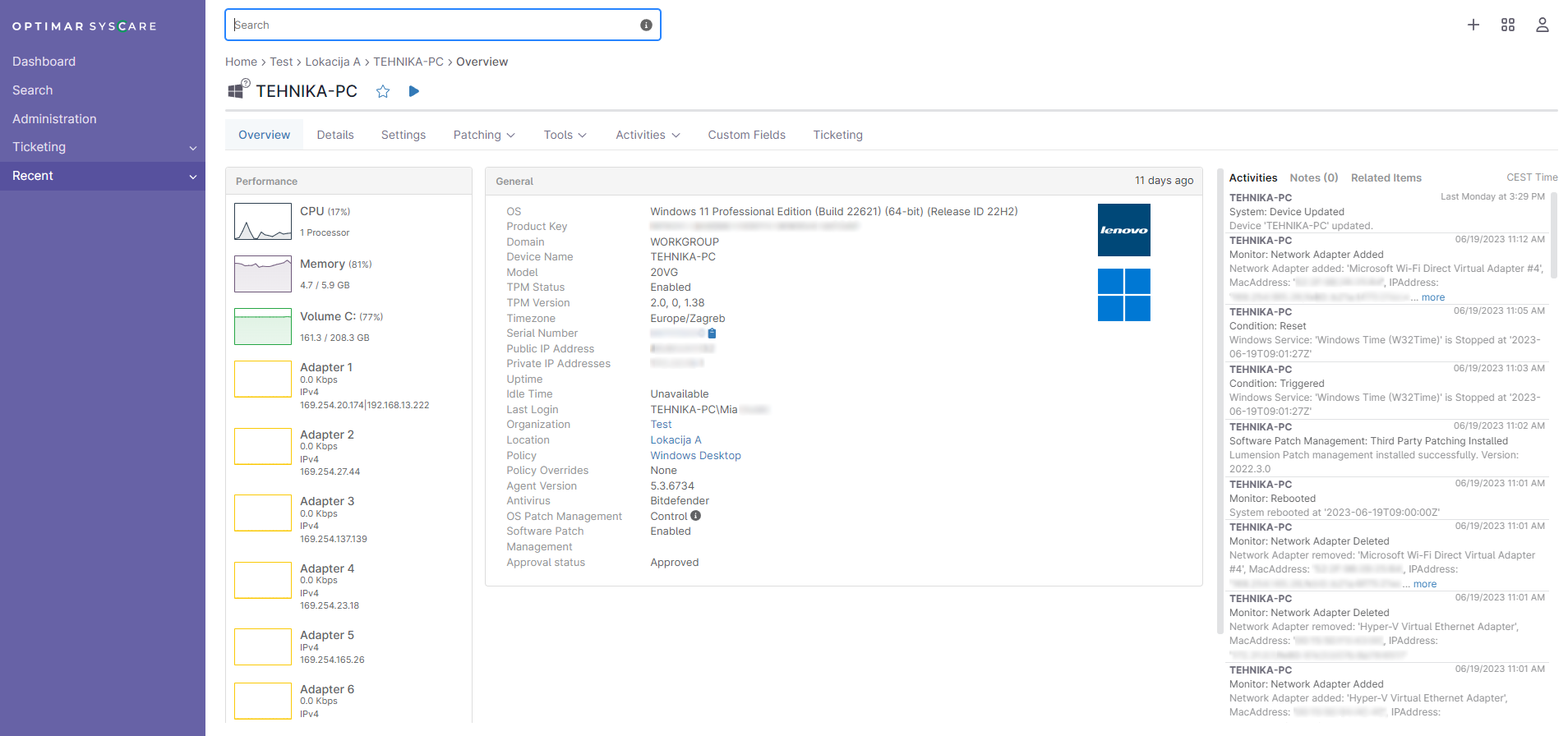
Task: Click the 'WORKGROUP' domain value
Action: 685,242
